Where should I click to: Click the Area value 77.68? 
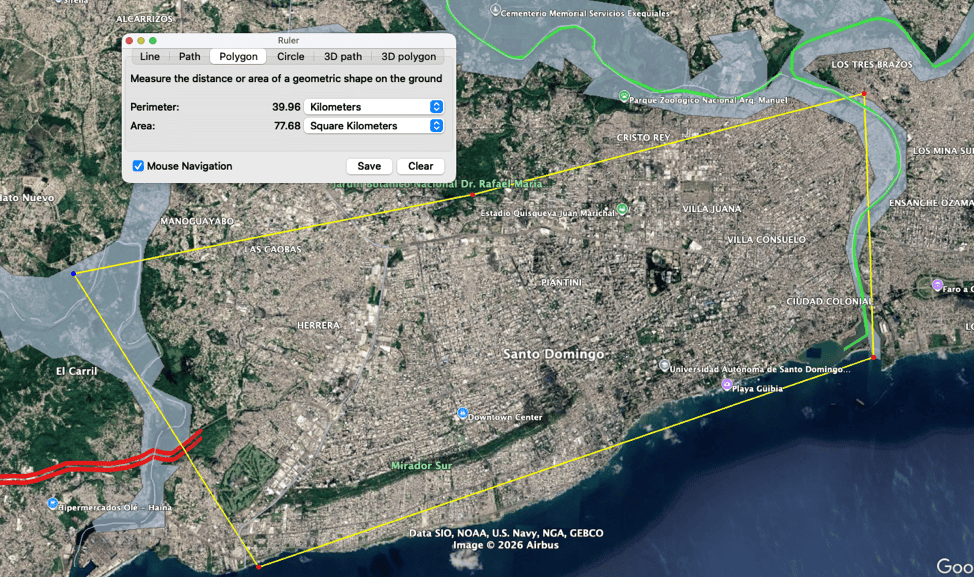(287, 125)
